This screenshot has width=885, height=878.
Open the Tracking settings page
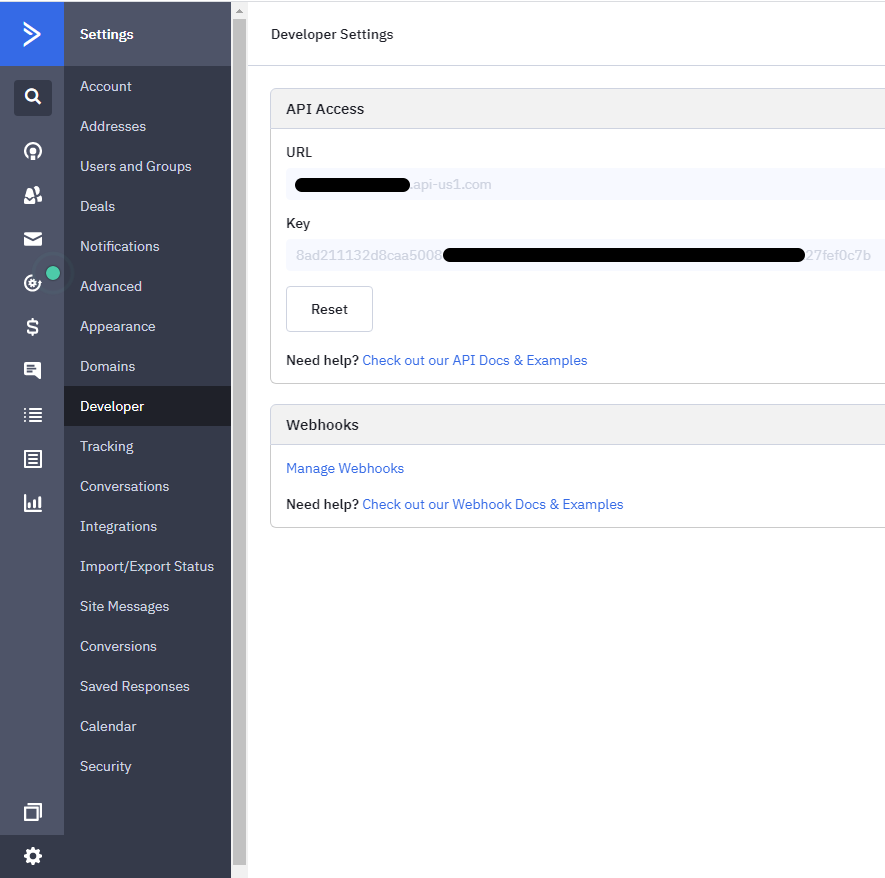click(107, 446)
